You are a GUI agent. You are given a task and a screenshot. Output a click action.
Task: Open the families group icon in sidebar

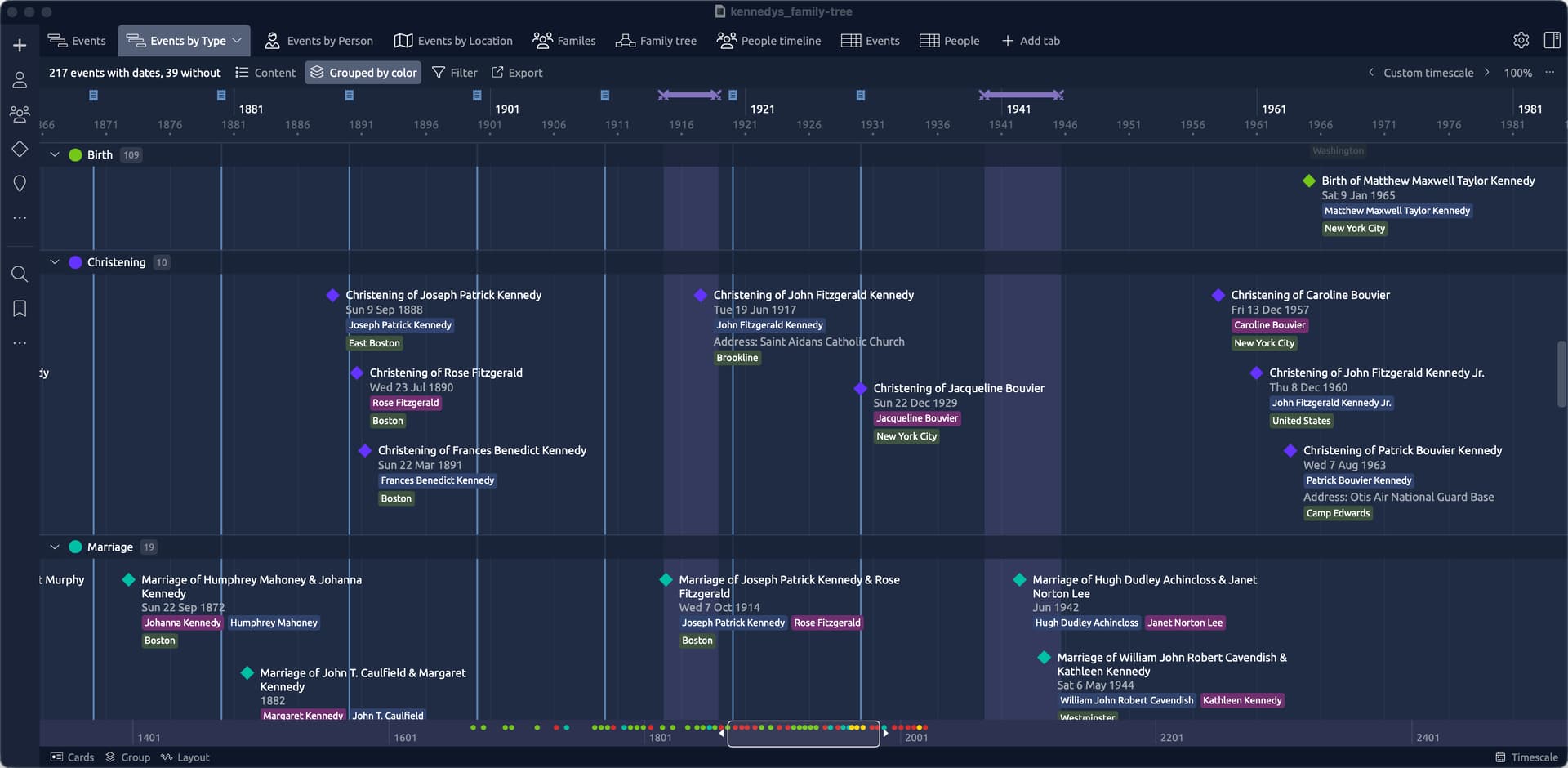(x=20, y=114)
